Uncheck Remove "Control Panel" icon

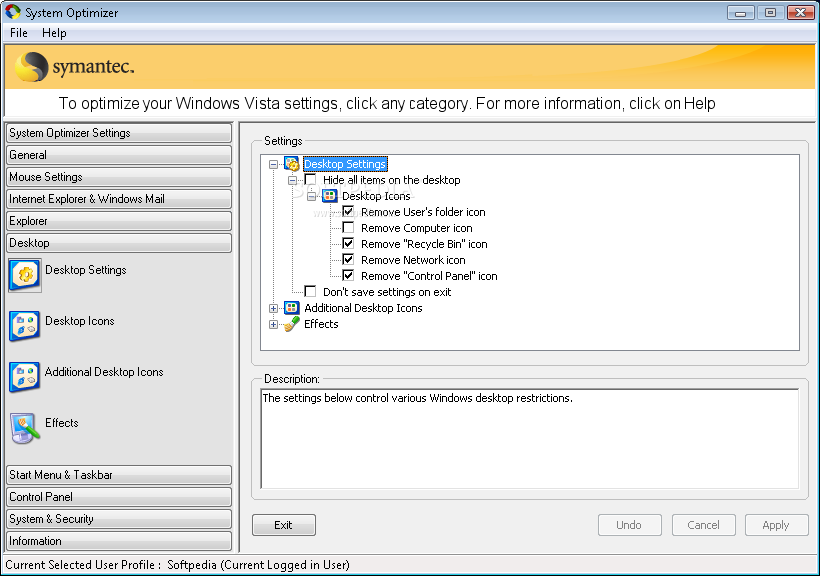[348, 276]
